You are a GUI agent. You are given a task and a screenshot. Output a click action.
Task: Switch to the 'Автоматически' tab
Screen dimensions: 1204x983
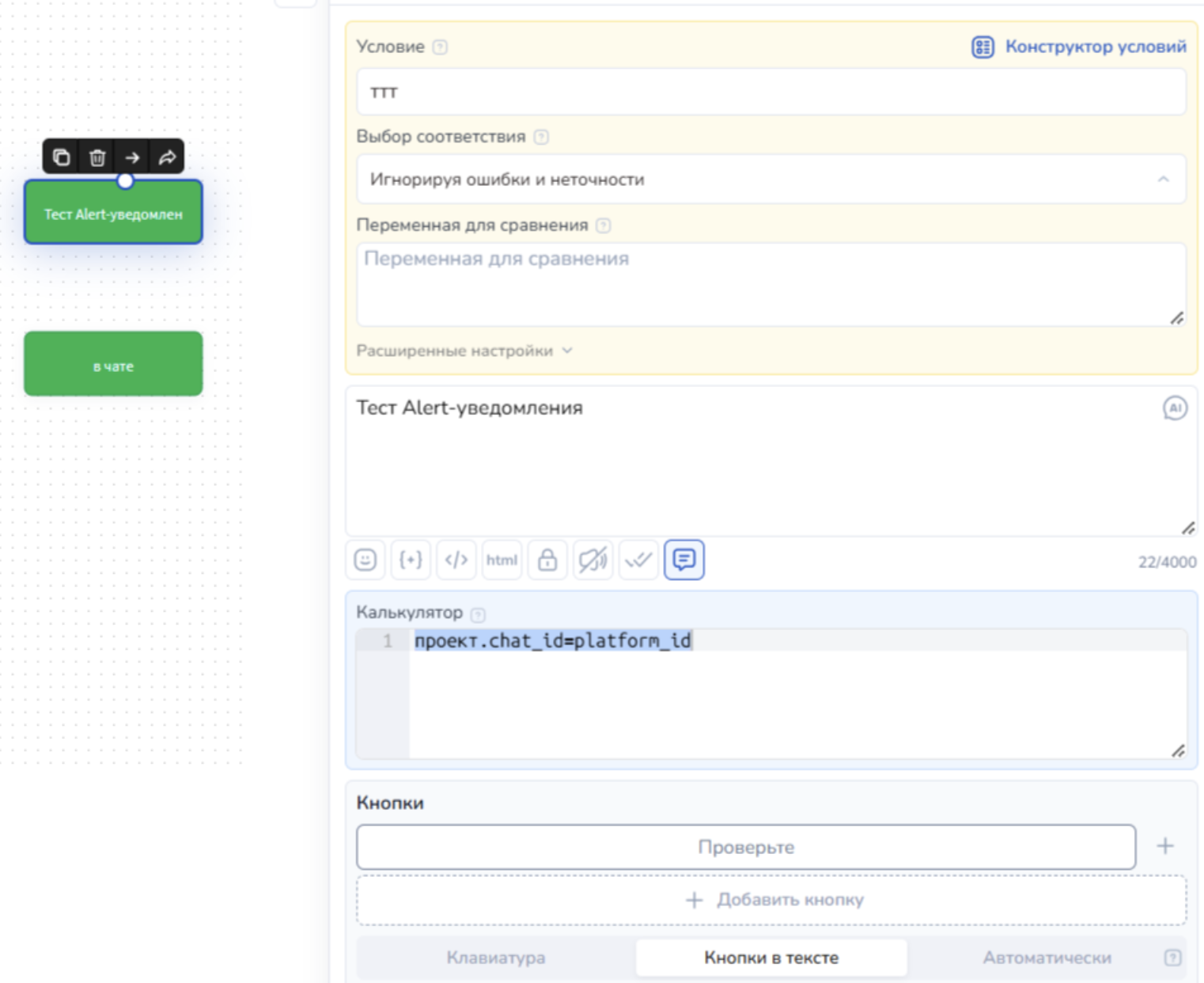[x=1047, y=958]
